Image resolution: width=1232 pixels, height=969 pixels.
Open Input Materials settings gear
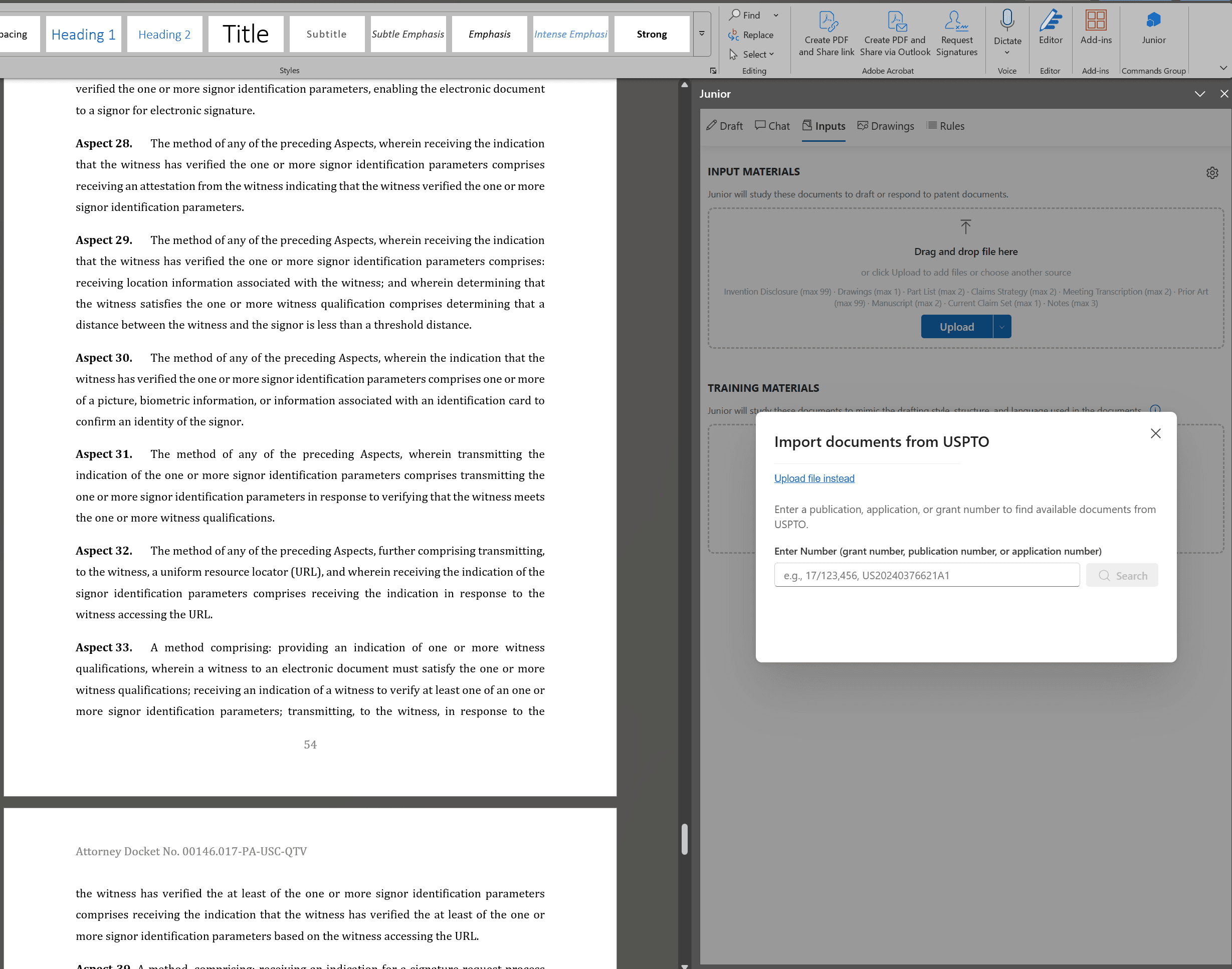click(x=1211, y=172)
